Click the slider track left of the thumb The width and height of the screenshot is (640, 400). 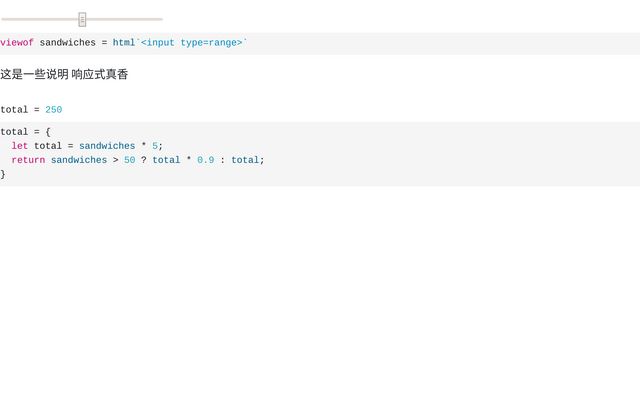[40, 19]
